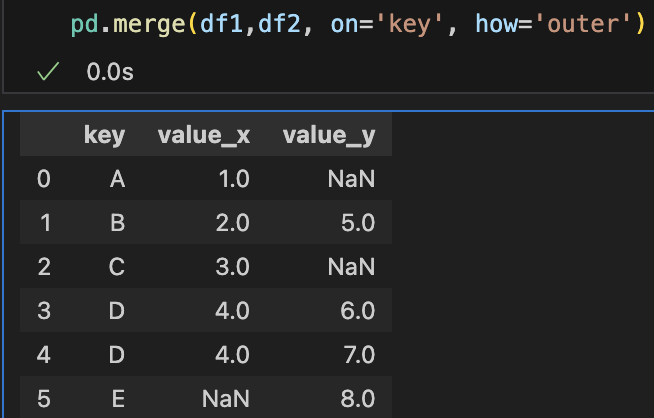The width and height of the screenshot is (654, 418).
Task: Click index cell 2
Action: coord(44,267)
